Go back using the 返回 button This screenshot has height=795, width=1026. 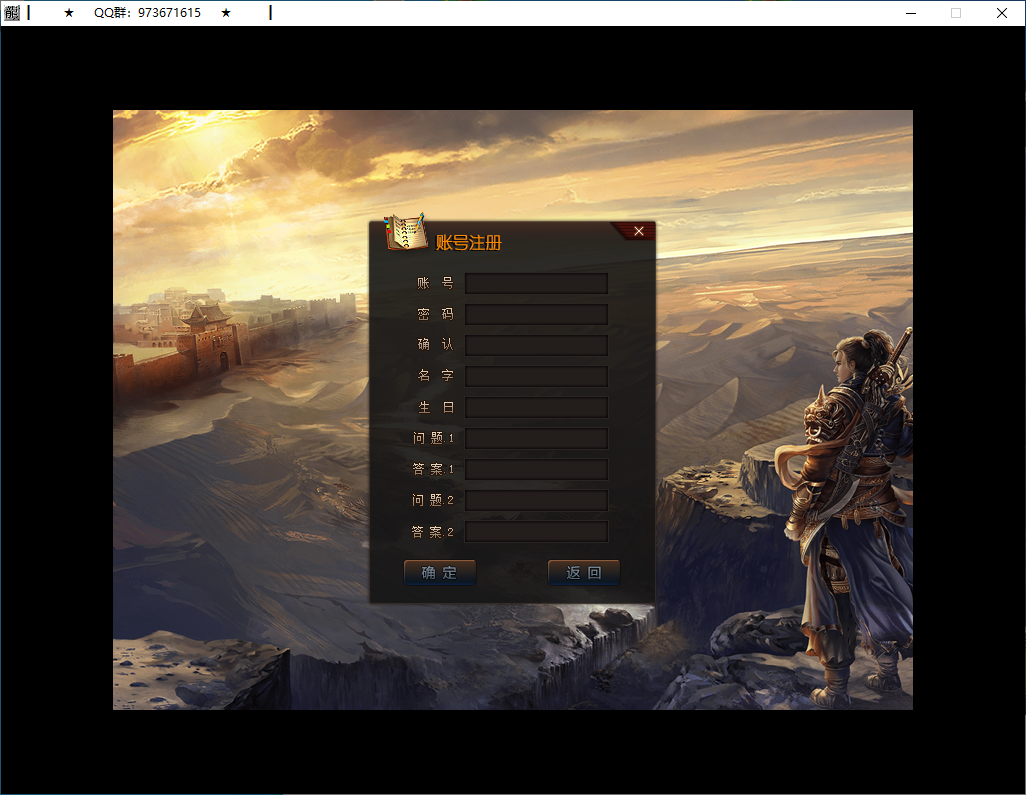click(x=584, y=573)
